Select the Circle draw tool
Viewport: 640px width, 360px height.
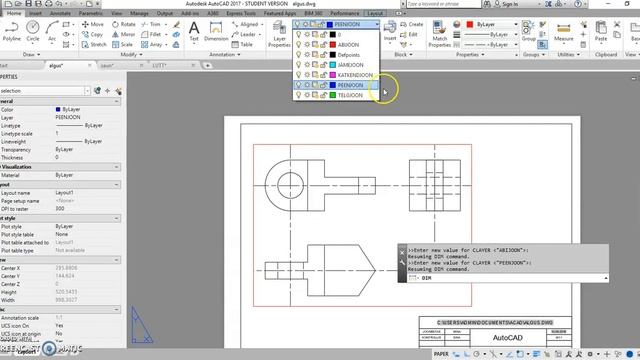click(33, 31)
